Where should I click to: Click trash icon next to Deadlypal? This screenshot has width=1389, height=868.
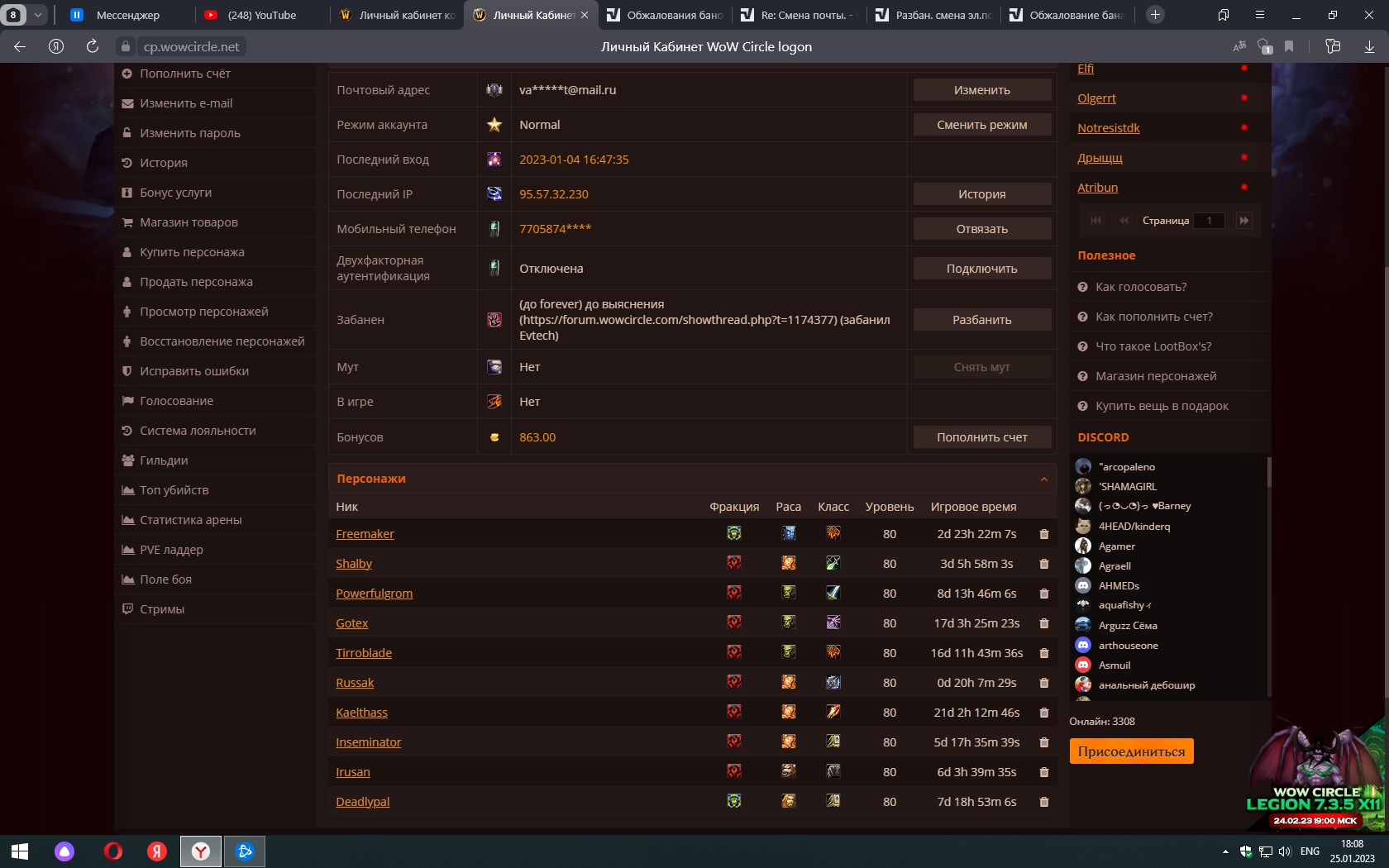pyautogui.click(x=1043, y=802)
